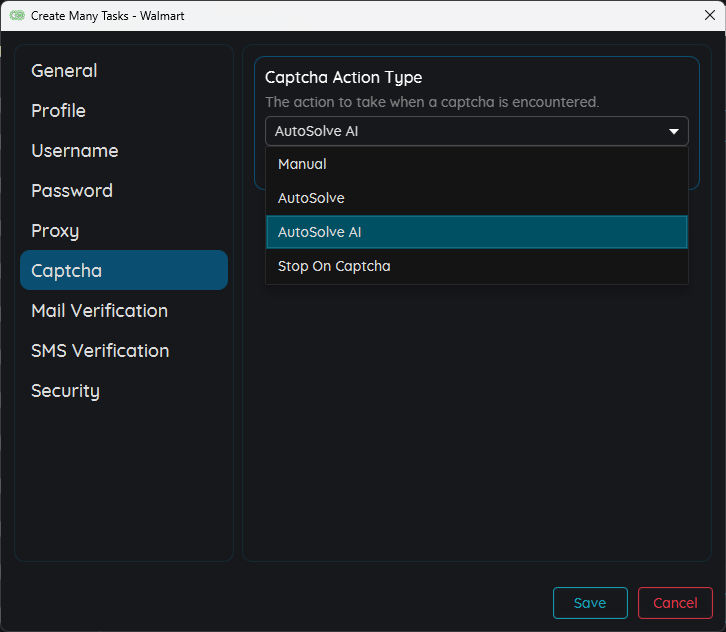Image resolution: width=726 pixels, height=632 pixels.
Task: Click the app icon in the title bar
Action: tap(17, 16)
